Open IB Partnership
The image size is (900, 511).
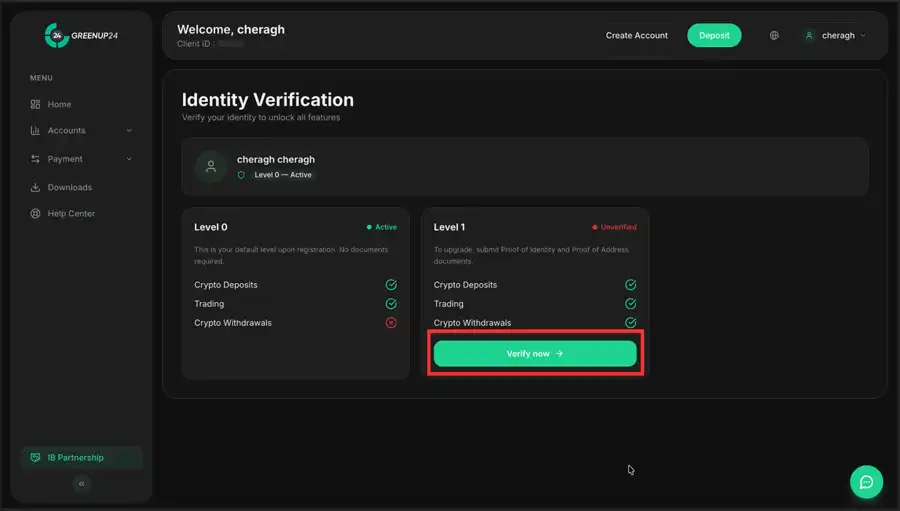click(x=81, y=458)
